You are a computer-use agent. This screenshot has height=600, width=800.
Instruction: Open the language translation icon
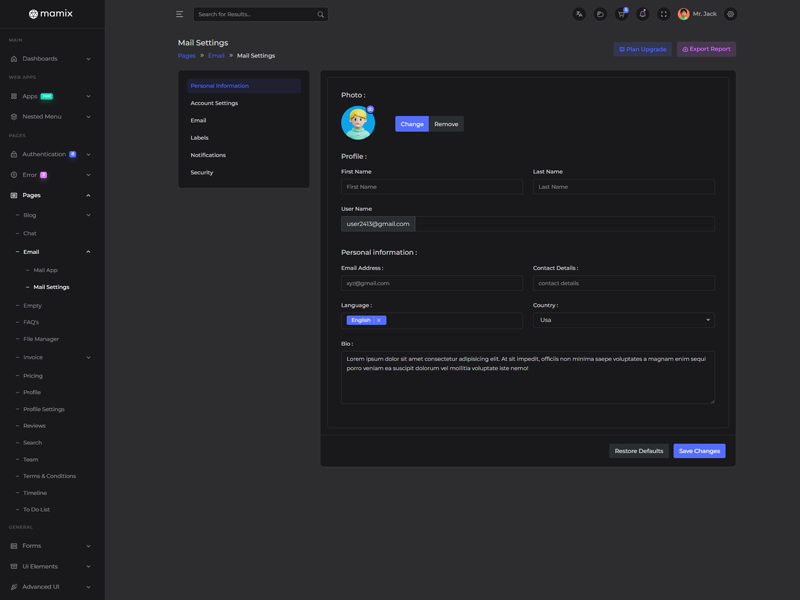pos(579,14)
